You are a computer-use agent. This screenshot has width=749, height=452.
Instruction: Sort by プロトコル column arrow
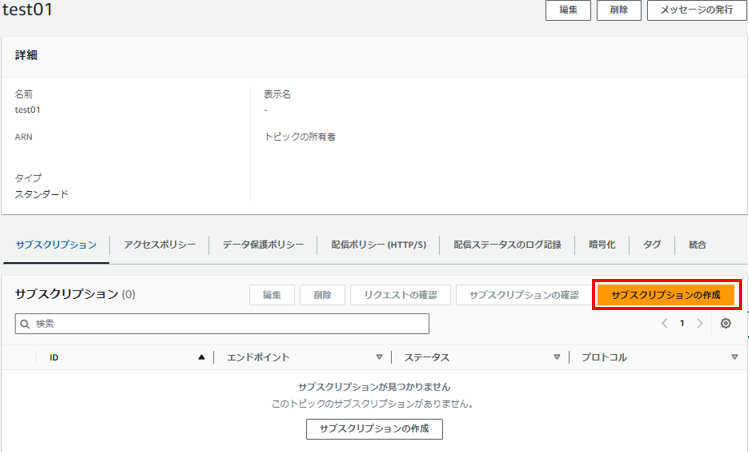[x=735, y=357]
